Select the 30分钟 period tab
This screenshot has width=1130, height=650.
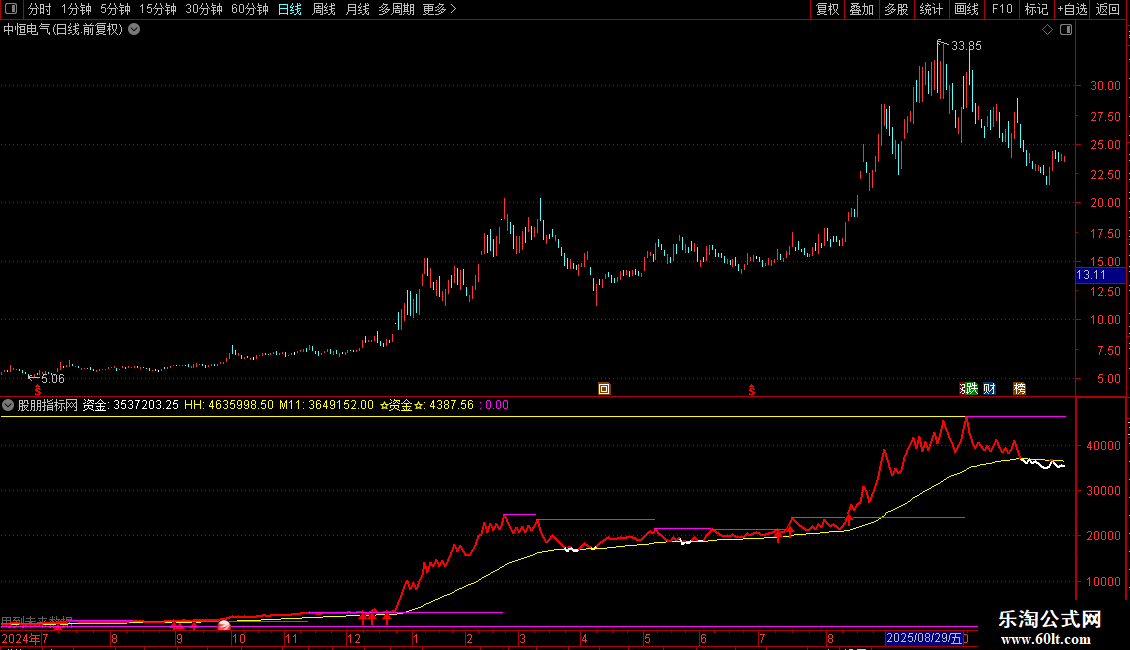pos(204,9)
